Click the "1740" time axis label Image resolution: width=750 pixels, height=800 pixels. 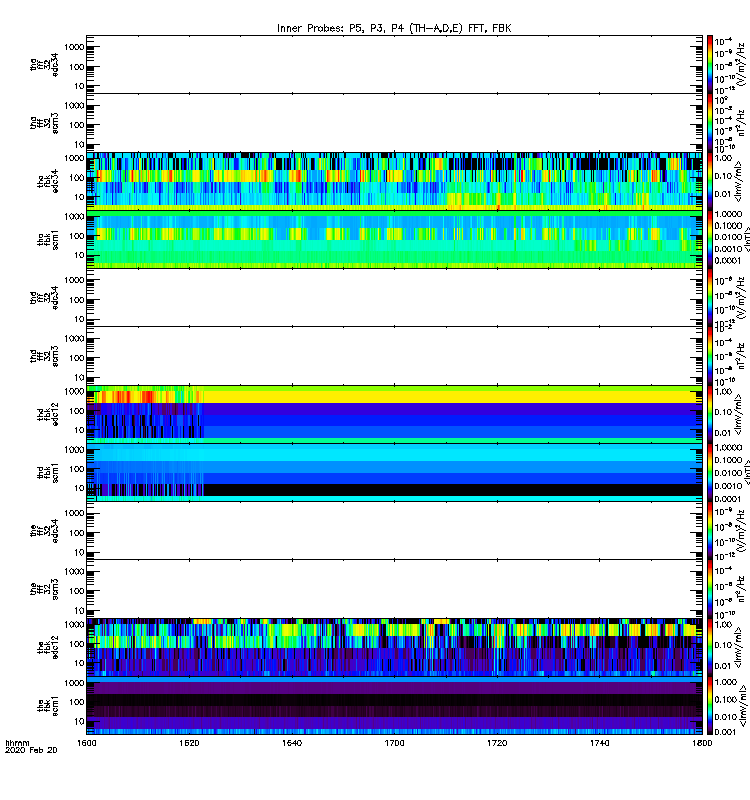pyautogui.click(x=599, y=743)
